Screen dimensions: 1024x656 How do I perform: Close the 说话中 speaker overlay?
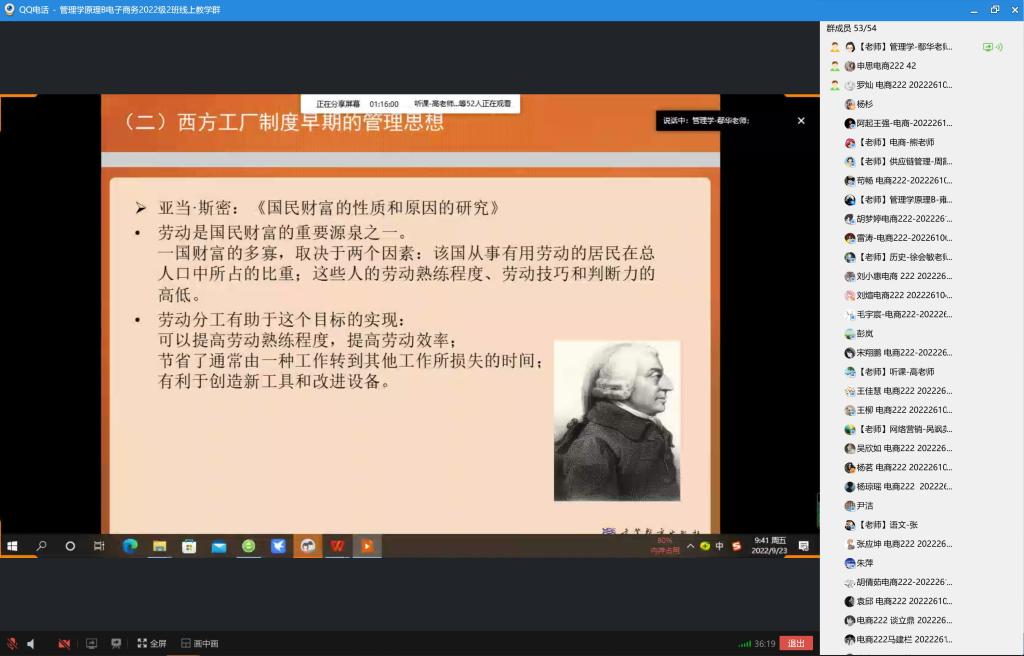click(x=800, y=120)
